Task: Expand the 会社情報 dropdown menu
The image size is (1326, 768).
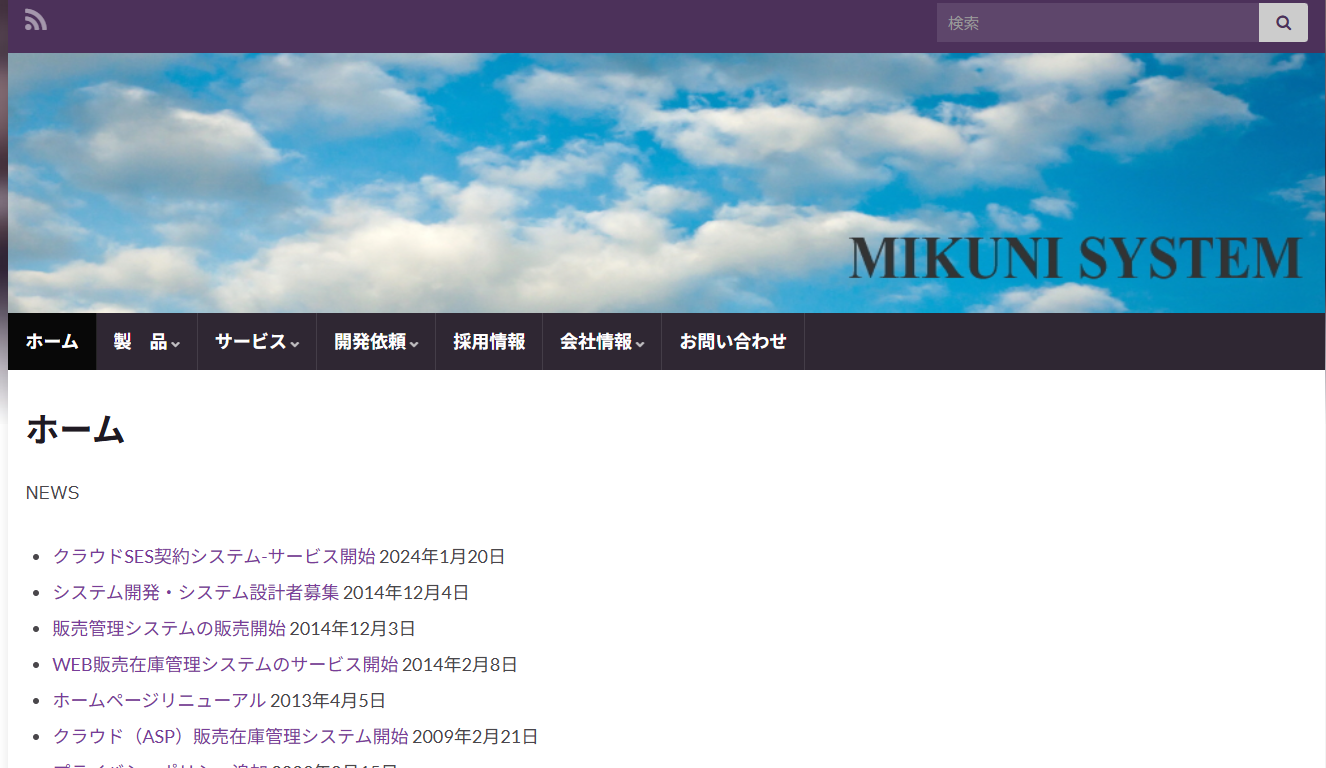Action: coord(601,342)
